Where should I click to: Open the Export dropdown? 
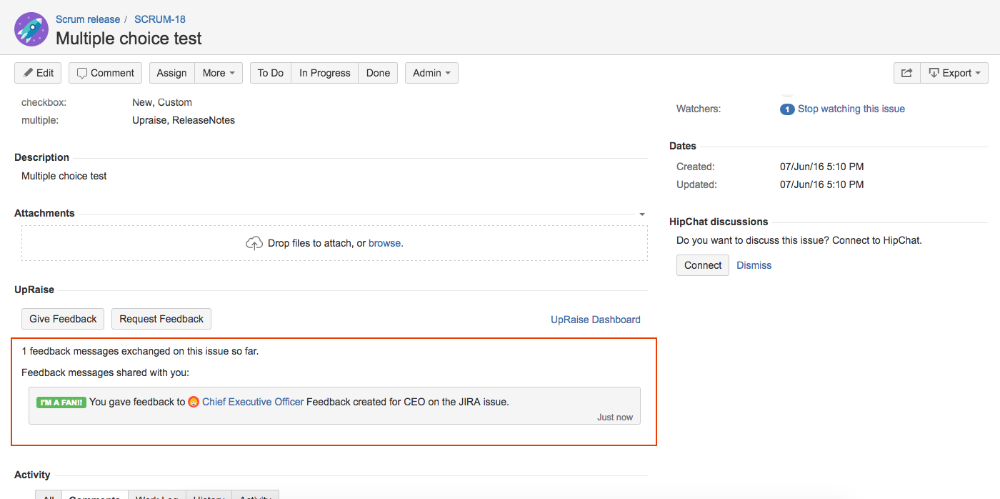pyautogui.click(x=954, y=73)
